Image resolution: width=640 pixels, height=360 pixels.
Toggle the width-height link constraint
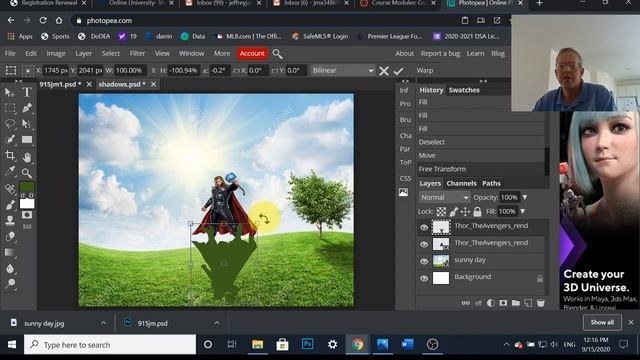pyautogui.click(x=153, y=71)
